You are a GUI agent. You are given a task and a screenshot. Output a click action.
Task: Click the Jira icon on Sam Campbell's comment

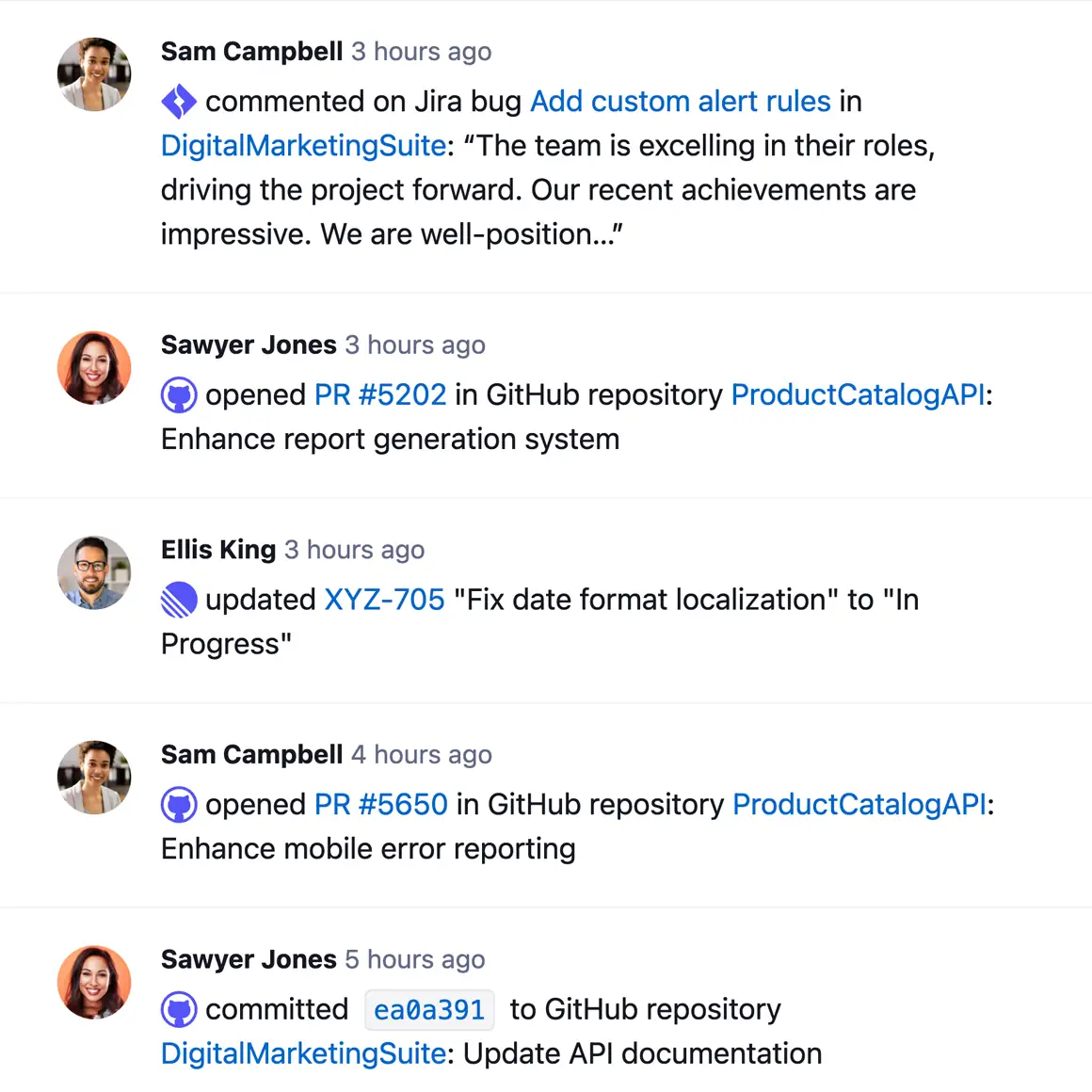(x=179, y=101)
